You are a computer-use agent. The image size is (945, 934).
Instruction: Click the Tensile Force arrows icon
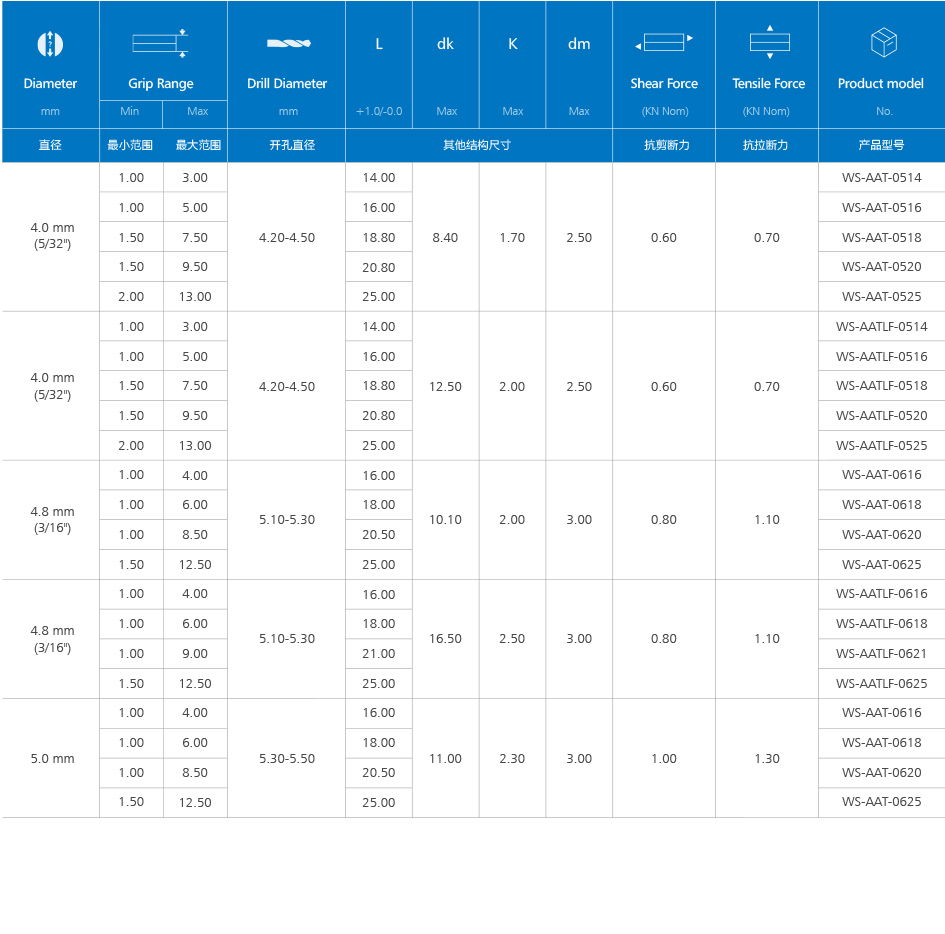pyautogui.click(x=768, y=43)
